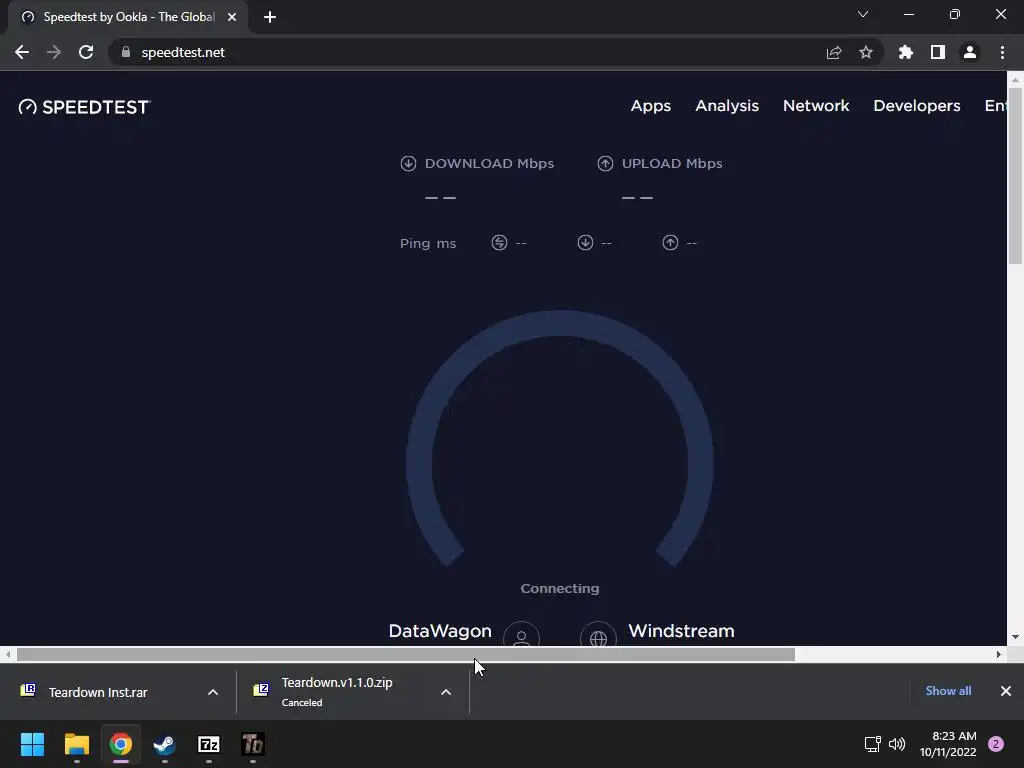The width and height of the screenshot is (1024, 768).
Task: Click the globe icon next to Windstream
Action: [598, 635]
